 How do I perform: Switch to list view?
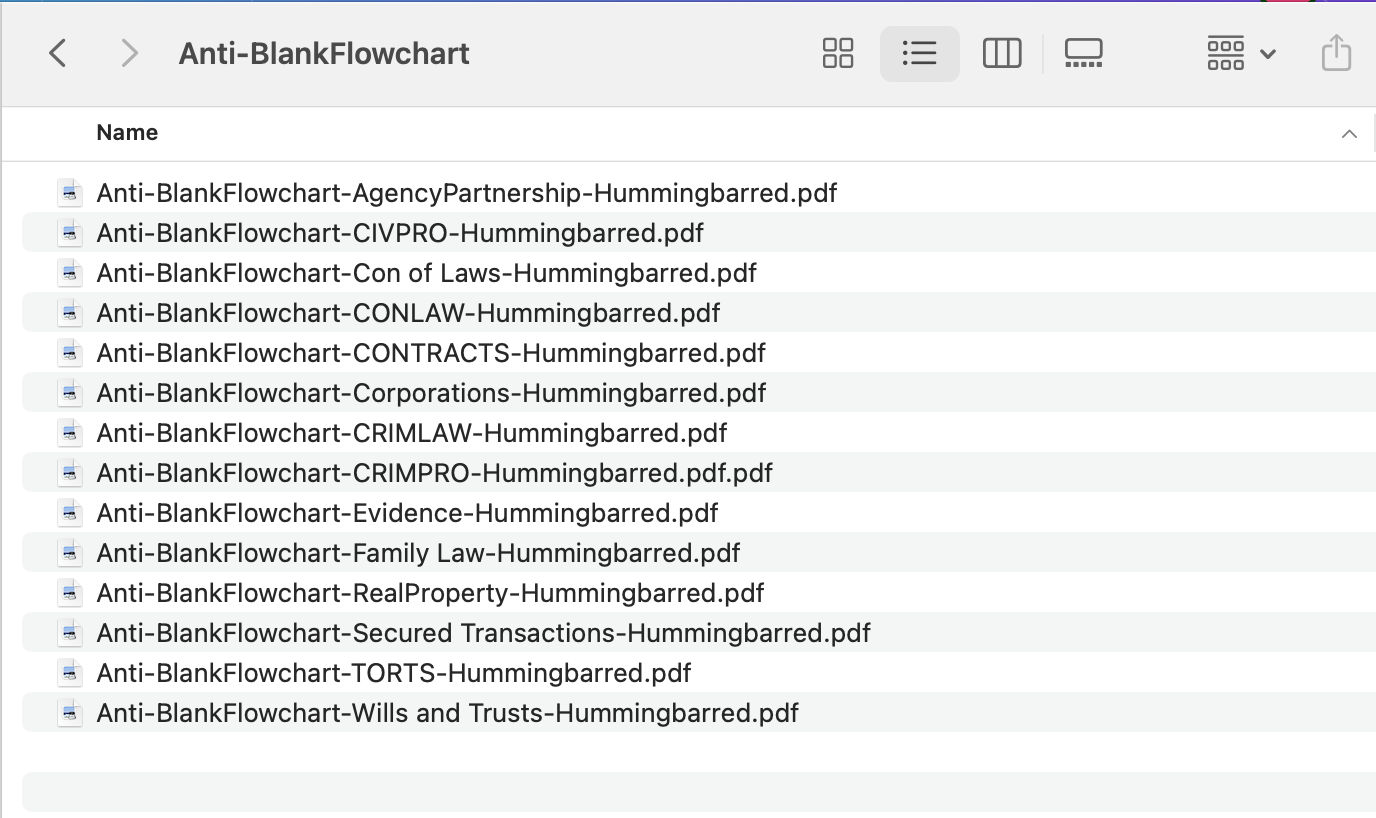coord(919,53)
